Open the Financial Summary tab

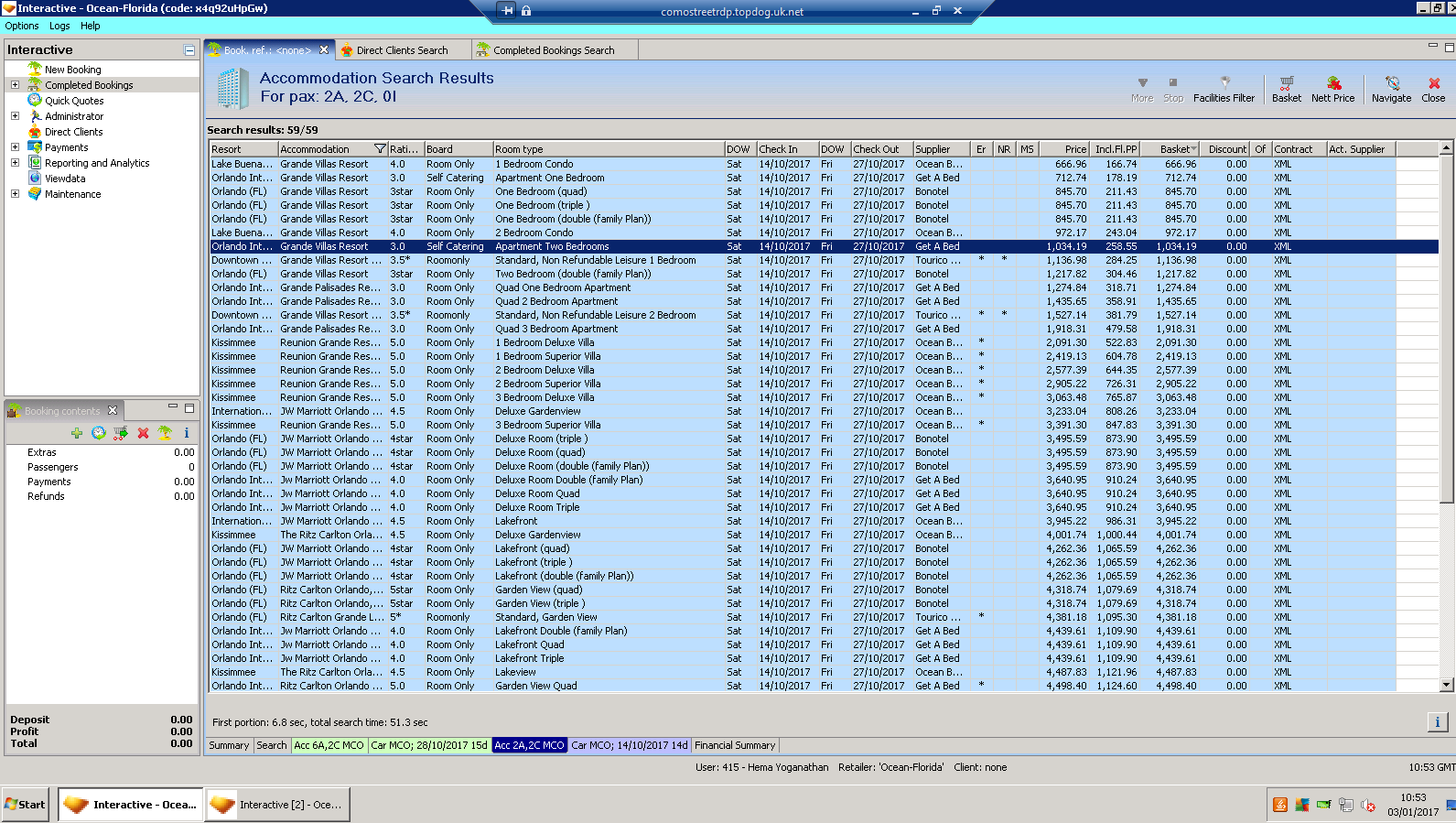[735, 745]
